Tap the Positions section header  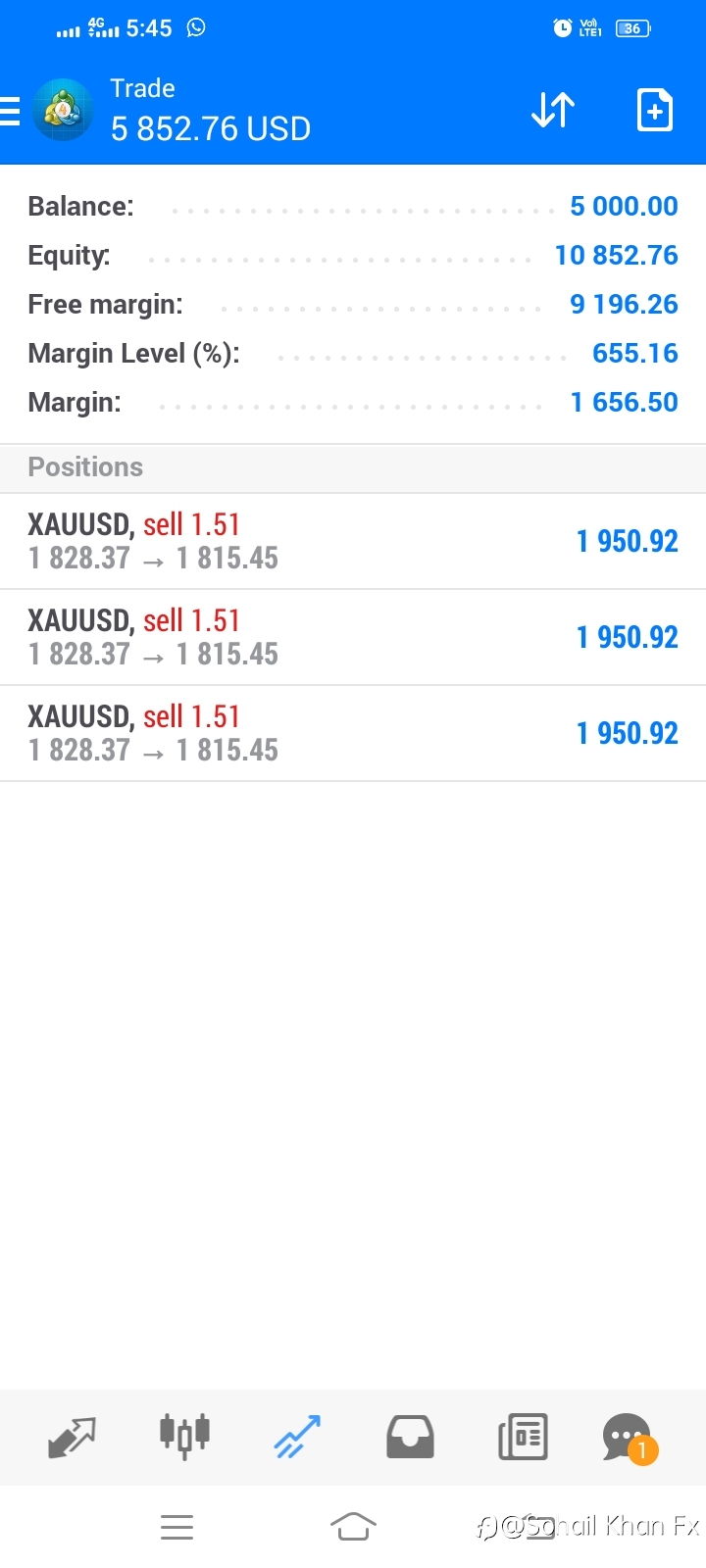coord(85,466)
